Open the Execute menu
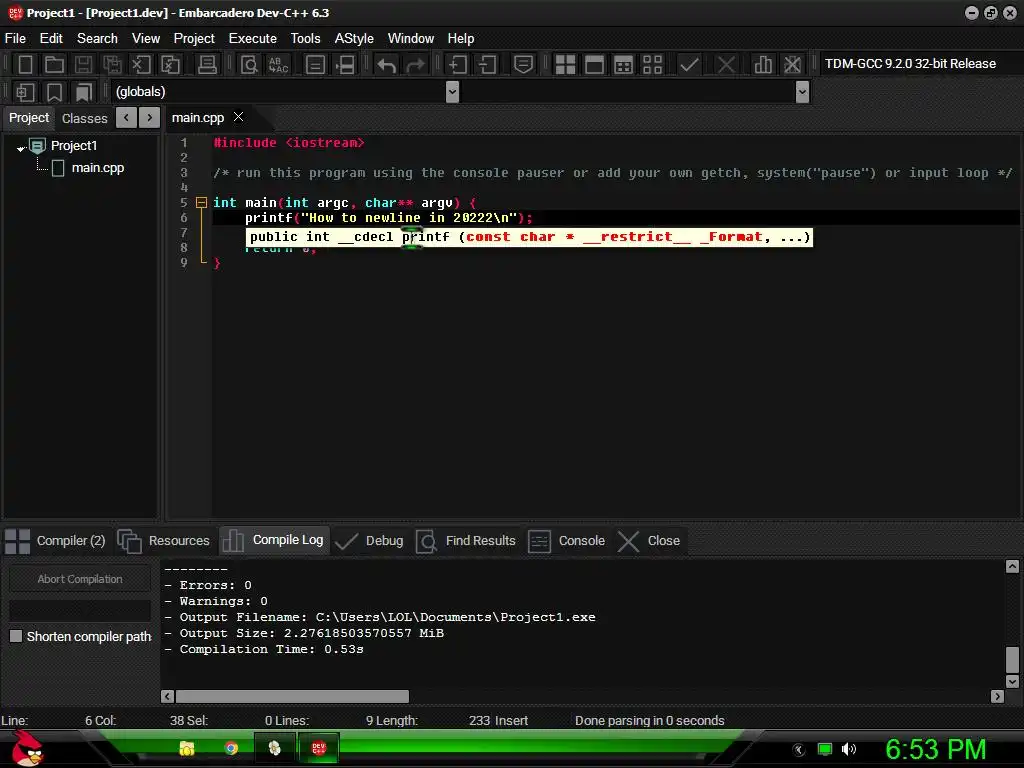 tap(253, 39)
